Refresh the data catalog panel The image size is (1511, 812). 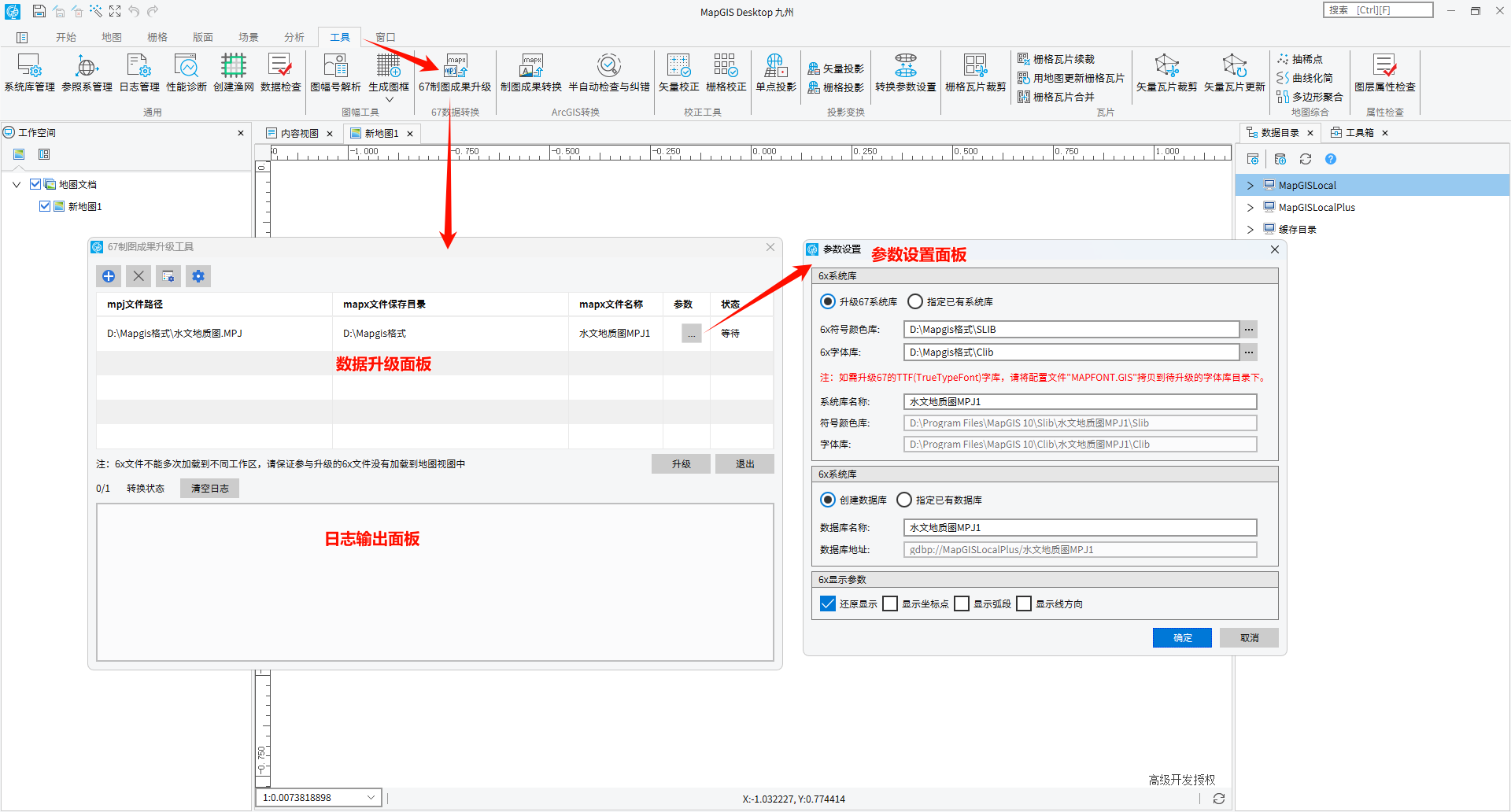1306,160
